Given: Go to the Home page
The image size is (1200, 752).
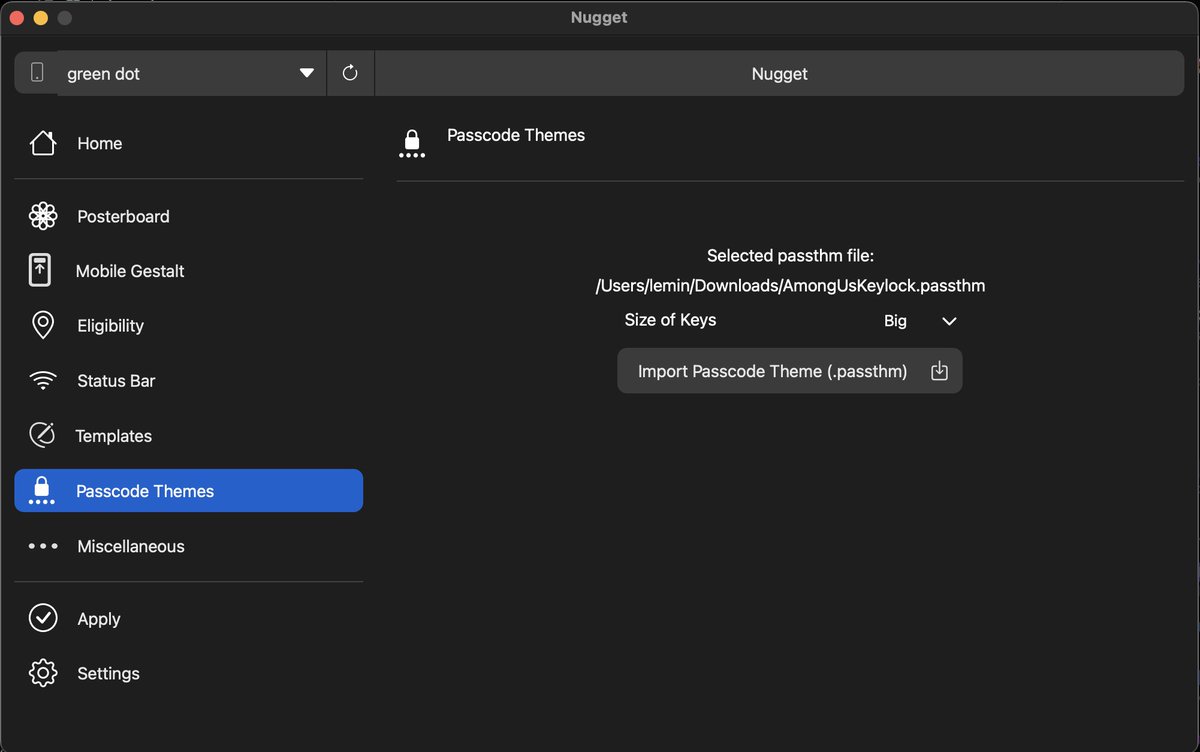Looking at the screenshot, I should (x=189, y=143).
